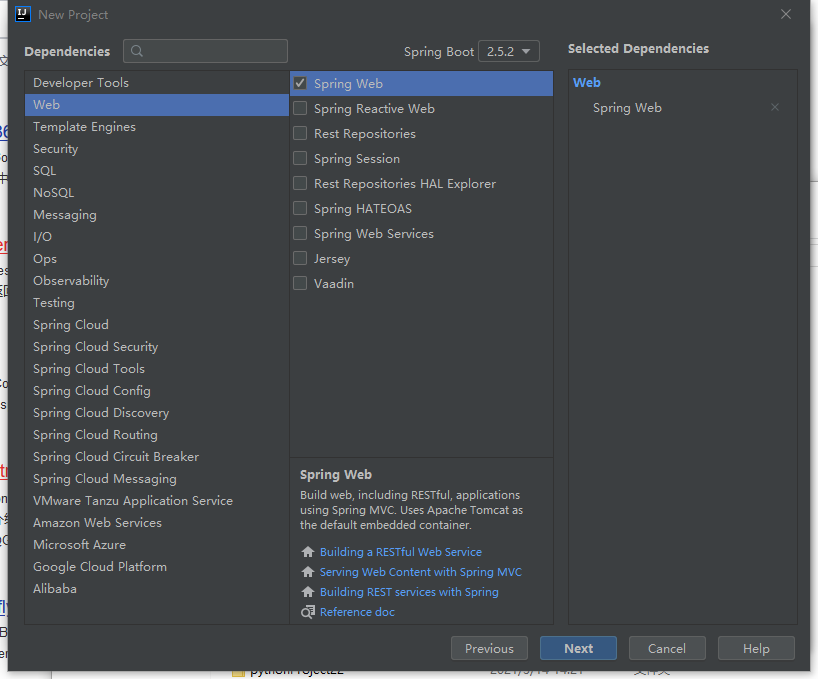This screenshot has height=679, width=818.
Task: Open the NoSQL category
Action: click(x=157, y=192)
